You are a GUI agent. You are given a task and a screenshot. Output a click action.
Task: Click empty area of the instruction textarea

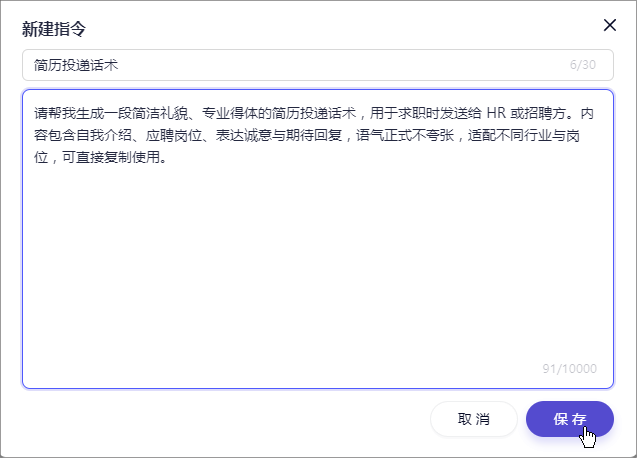[318, 264]
